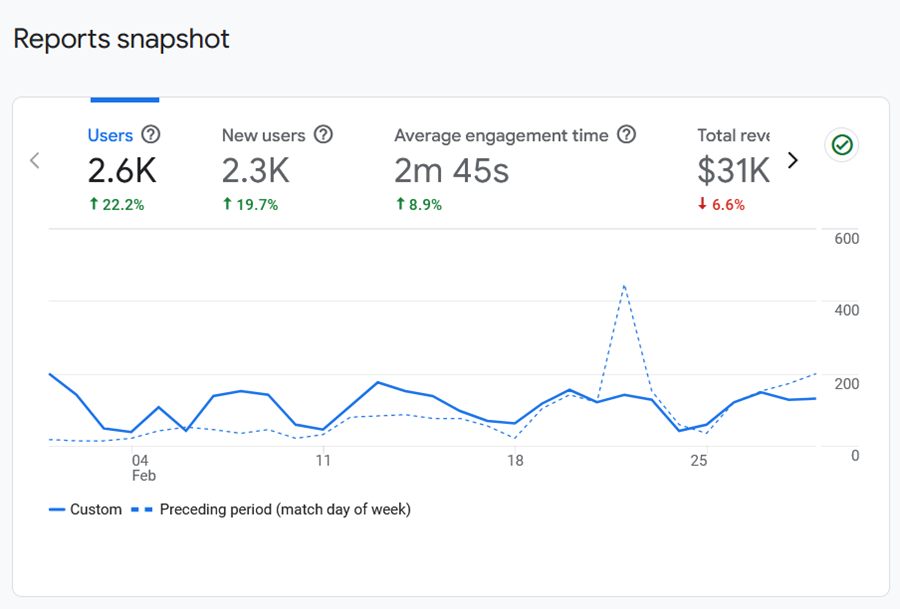
Task: Click the 8.9% increase indicator under engagement time
Action: click(x=418, y=205)
